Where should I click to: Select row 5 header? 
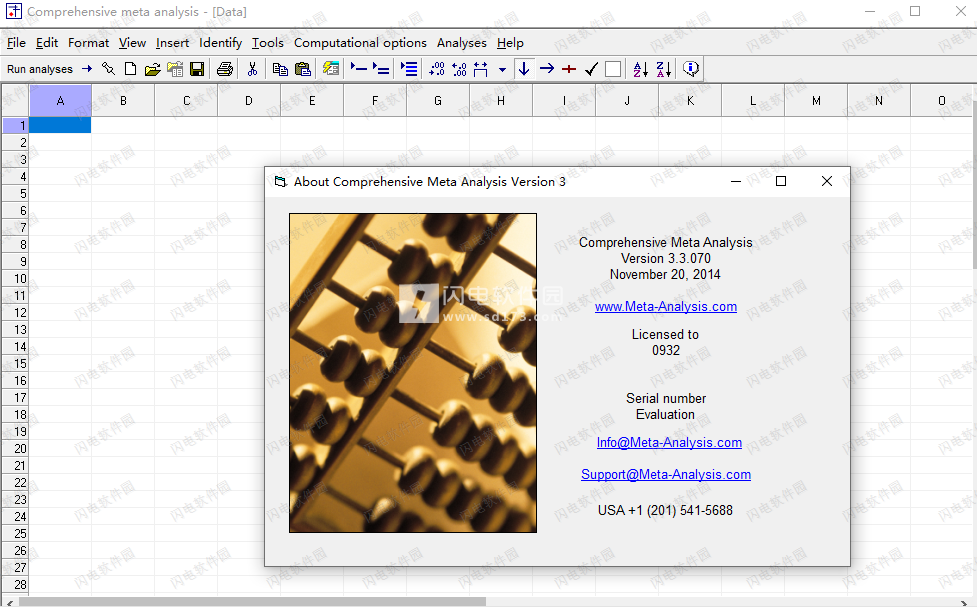tap(16, 193)
